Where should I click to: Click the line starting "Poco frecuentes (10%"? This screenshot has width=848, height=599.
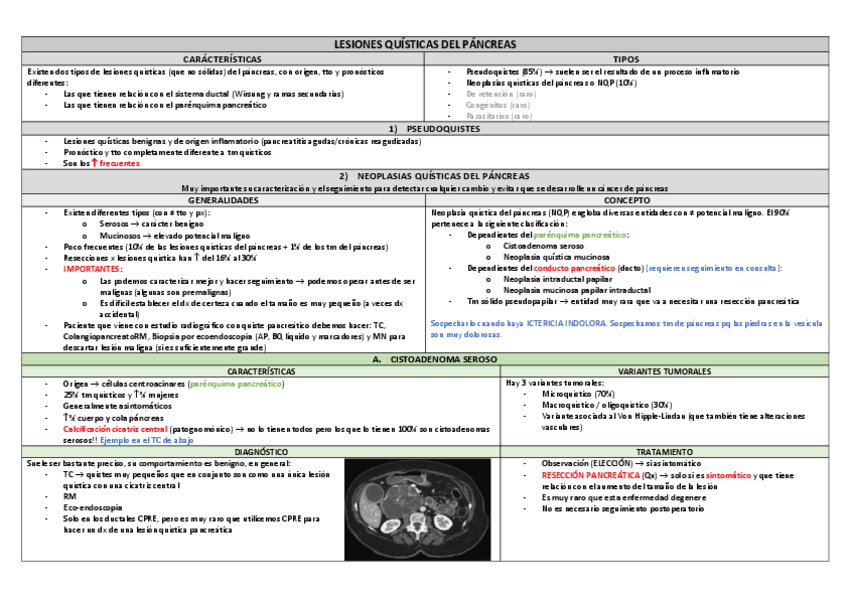[226, 247]
